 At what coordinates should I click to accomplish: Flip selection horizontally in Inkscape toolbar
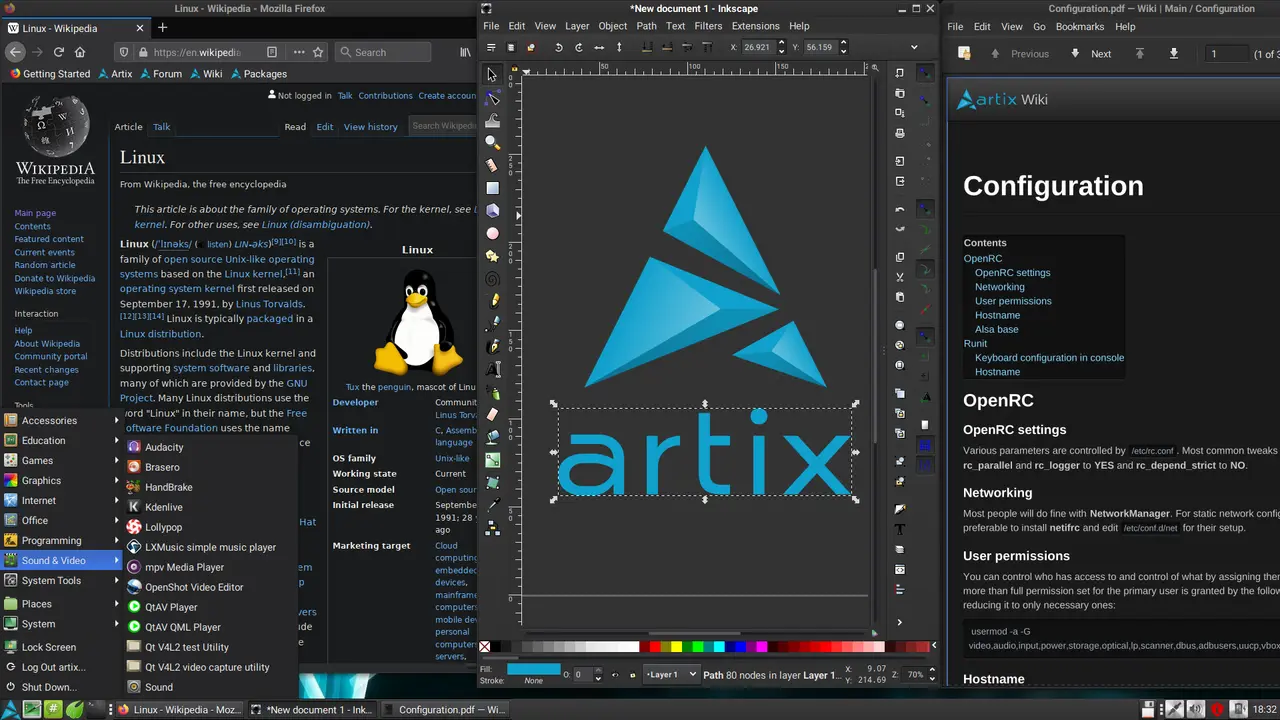599,47
